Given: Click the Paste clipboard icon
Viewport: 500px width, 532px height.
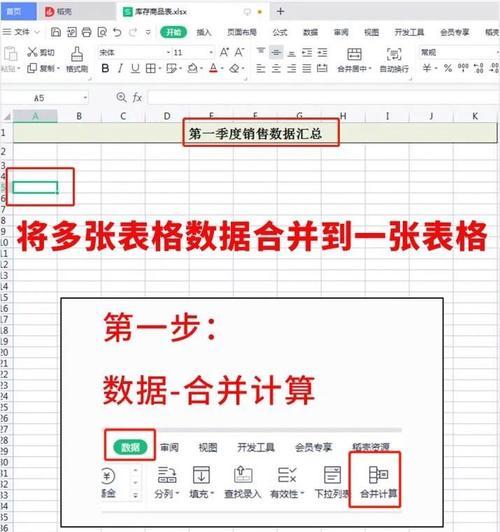Looking at the screenshot, I should (11, 54).
